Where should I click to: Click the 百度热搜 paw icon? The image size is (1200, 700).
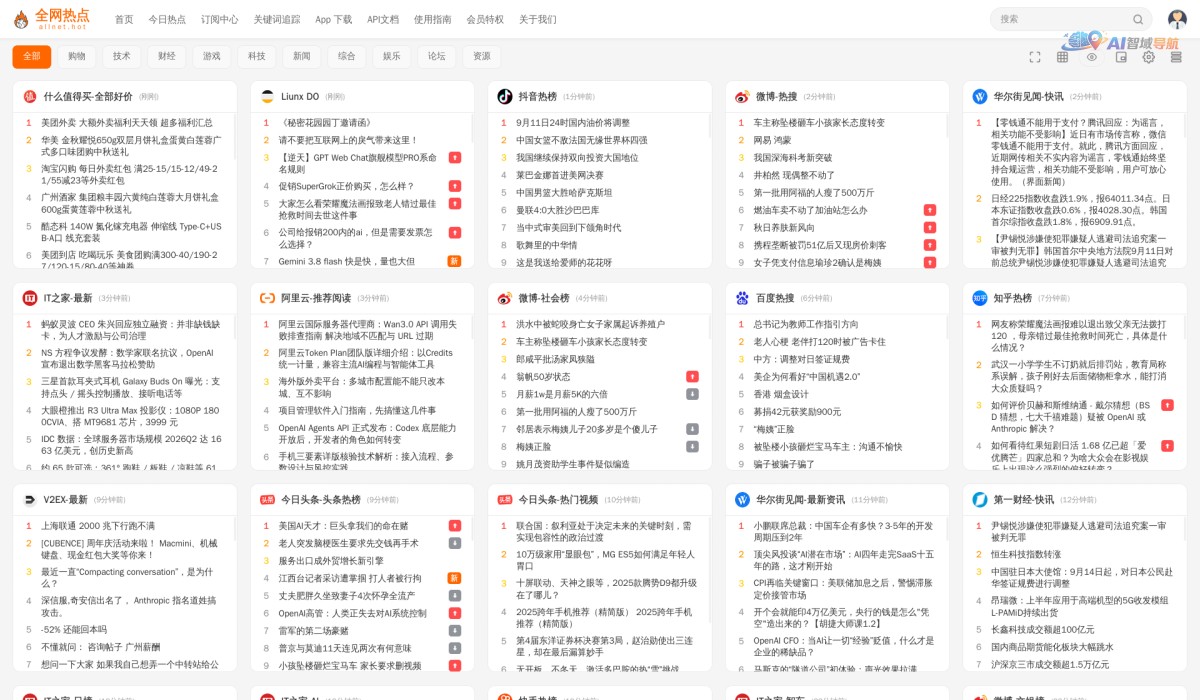(x=742, y=298)
